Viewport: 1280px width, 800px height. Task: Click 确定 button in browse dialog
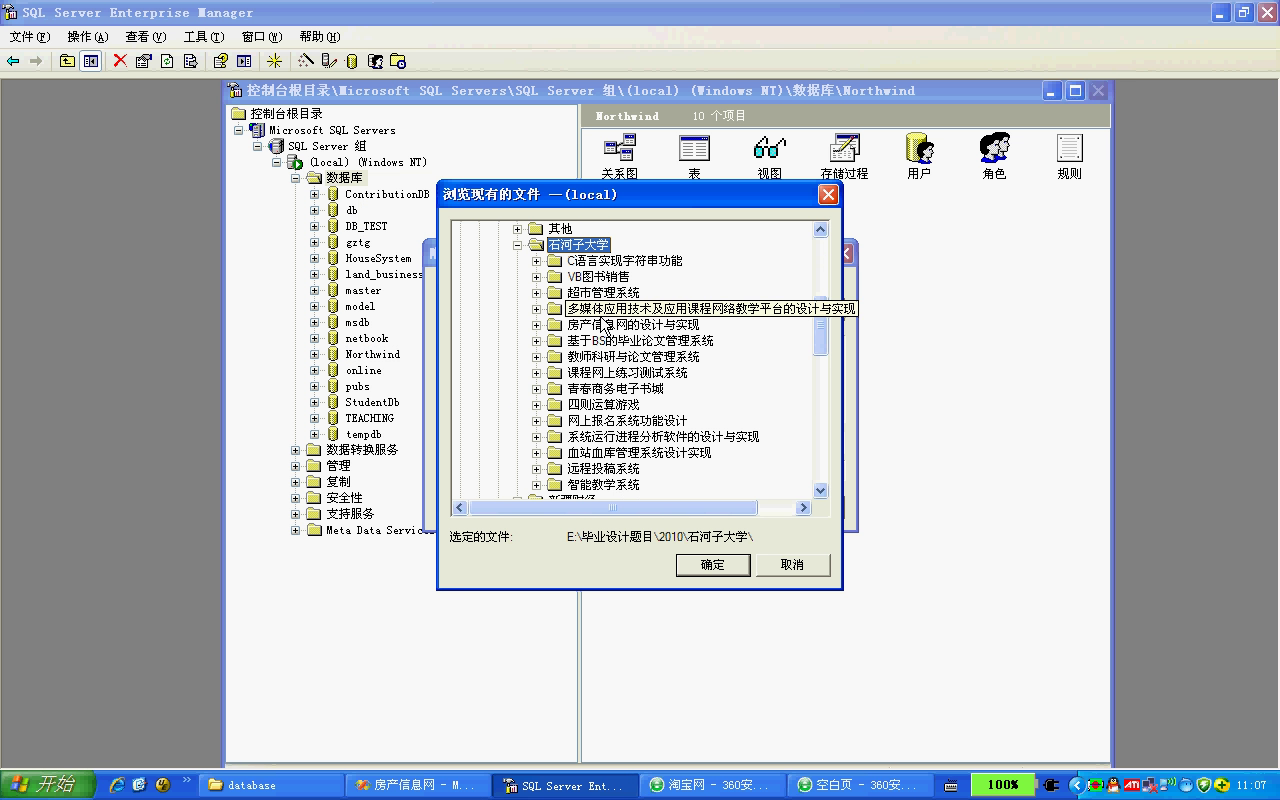click(x=713, y=565)
